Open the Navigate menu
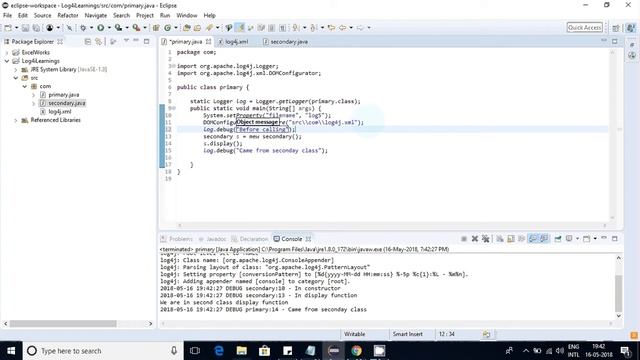The width and height of the screenshot is (640, 360). click(x=96, y=16)
